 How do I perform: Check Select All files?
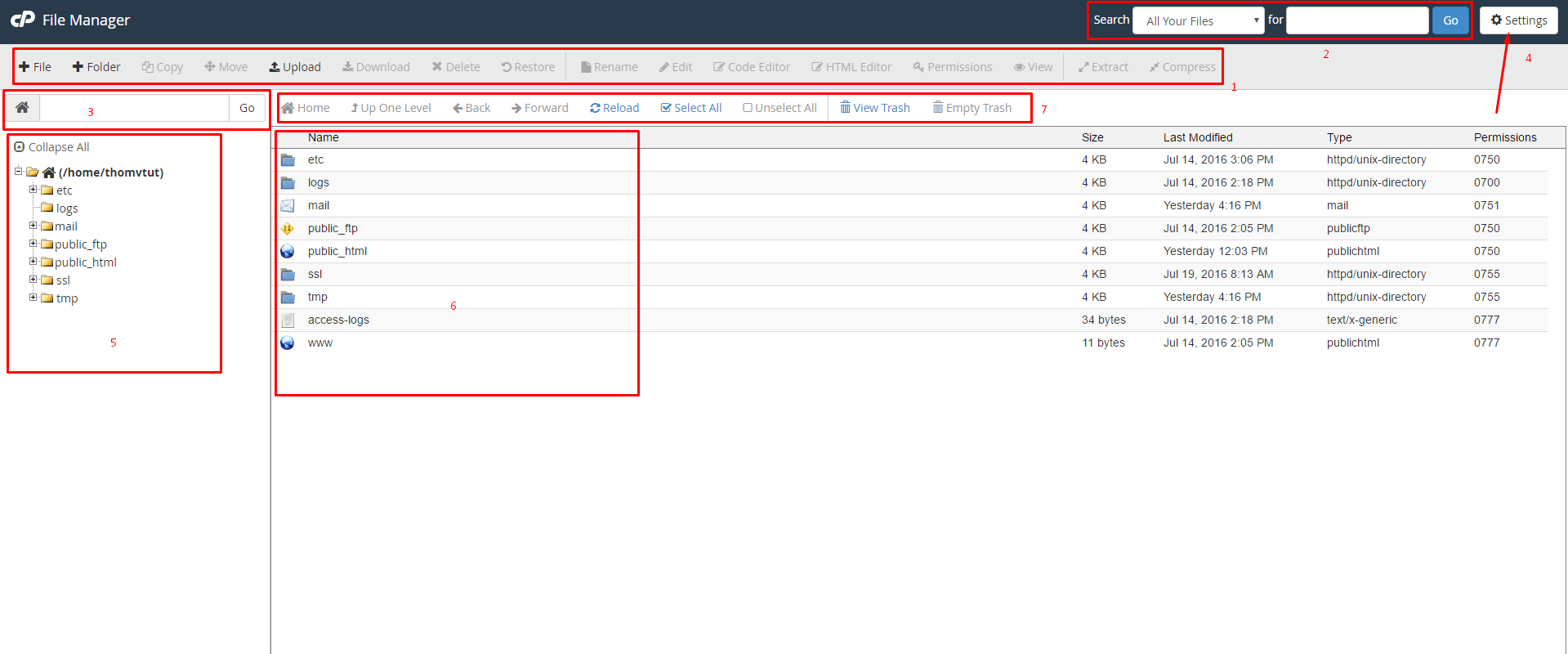click(x=690, y=108)
